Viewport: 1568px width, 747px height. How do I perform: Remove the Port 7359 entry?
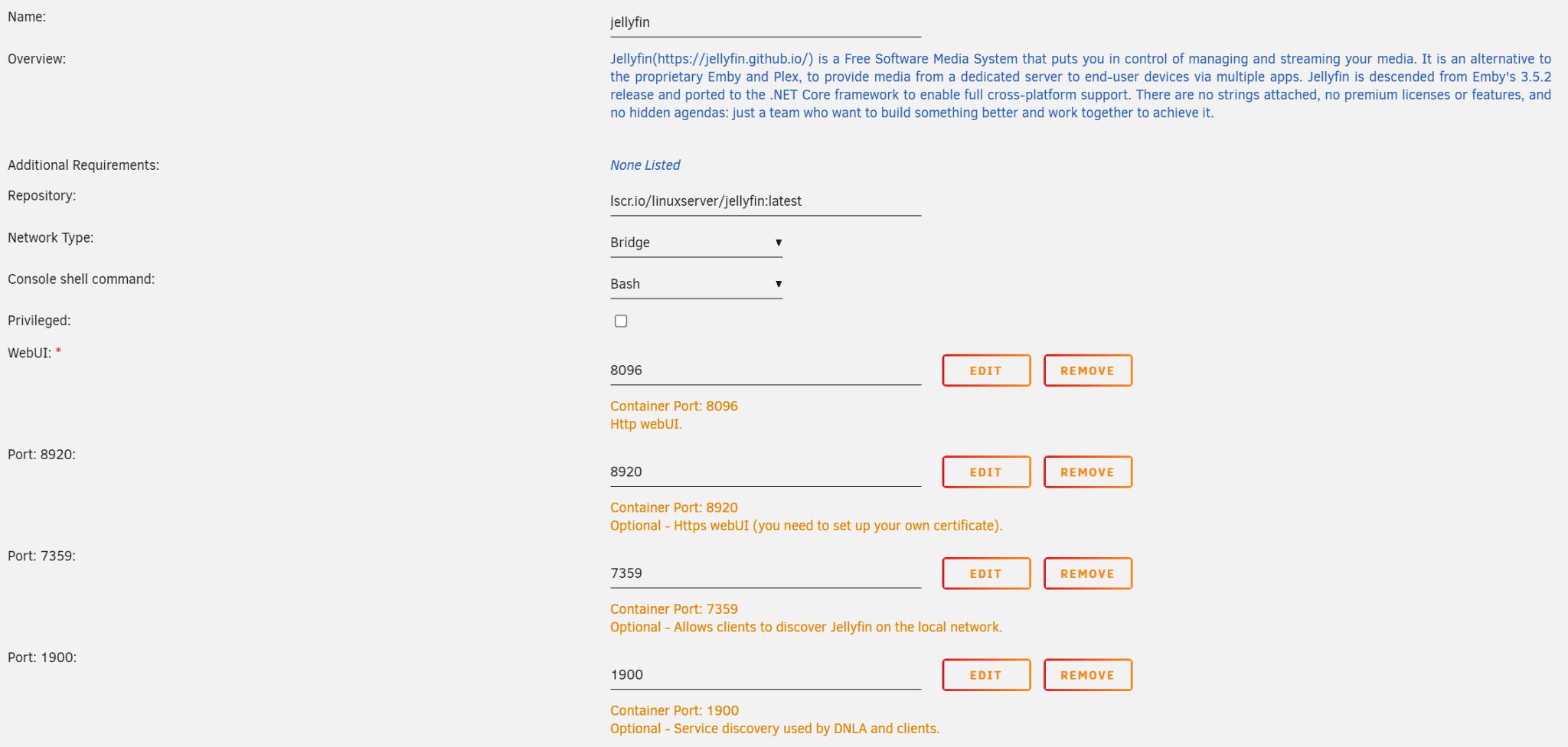coord(1087,573)
